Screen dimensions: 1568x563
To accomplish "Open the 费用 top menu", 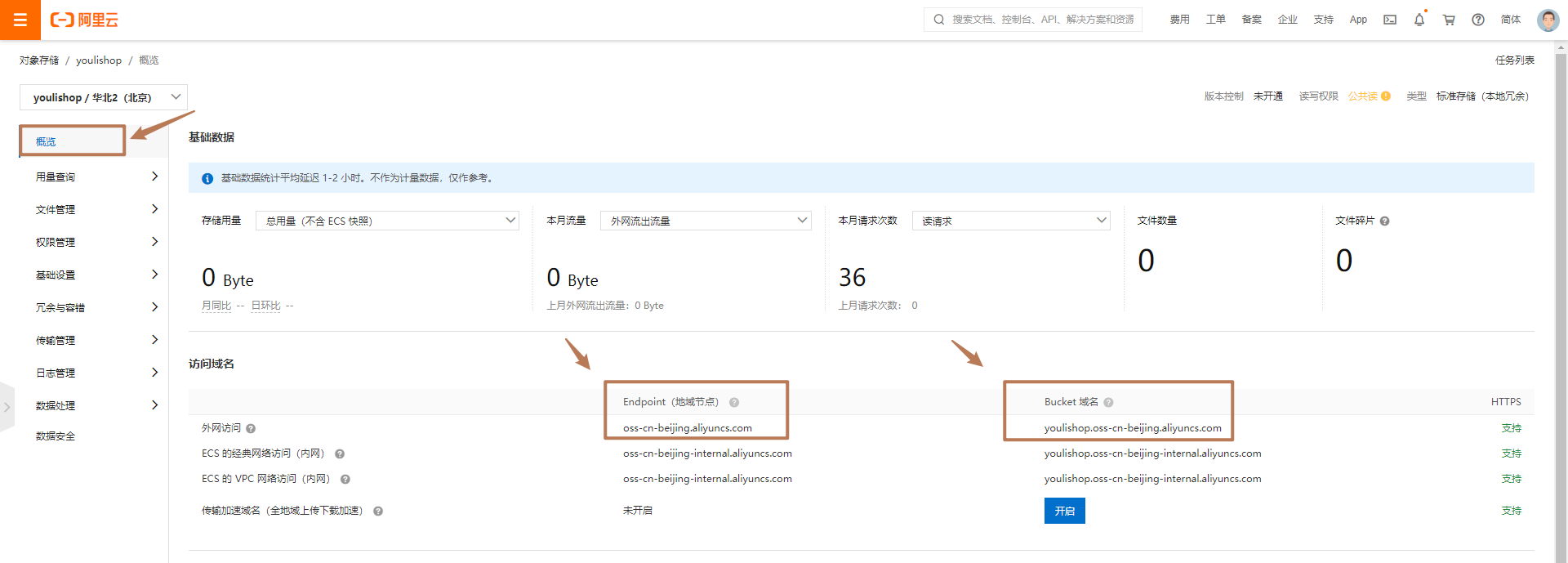I will click(1180, 20).
